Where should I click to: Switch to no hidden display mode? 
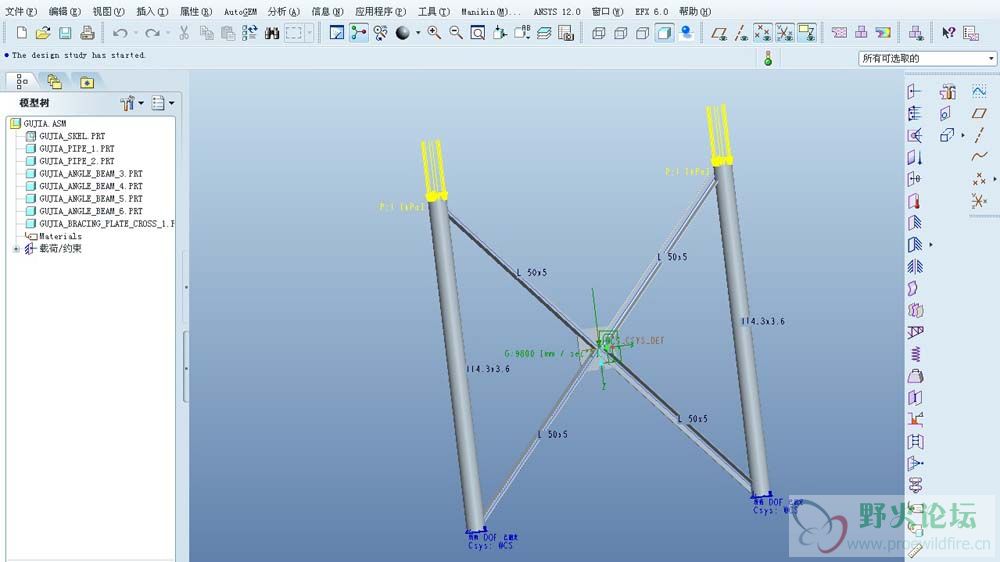click(x=642, y=33)
